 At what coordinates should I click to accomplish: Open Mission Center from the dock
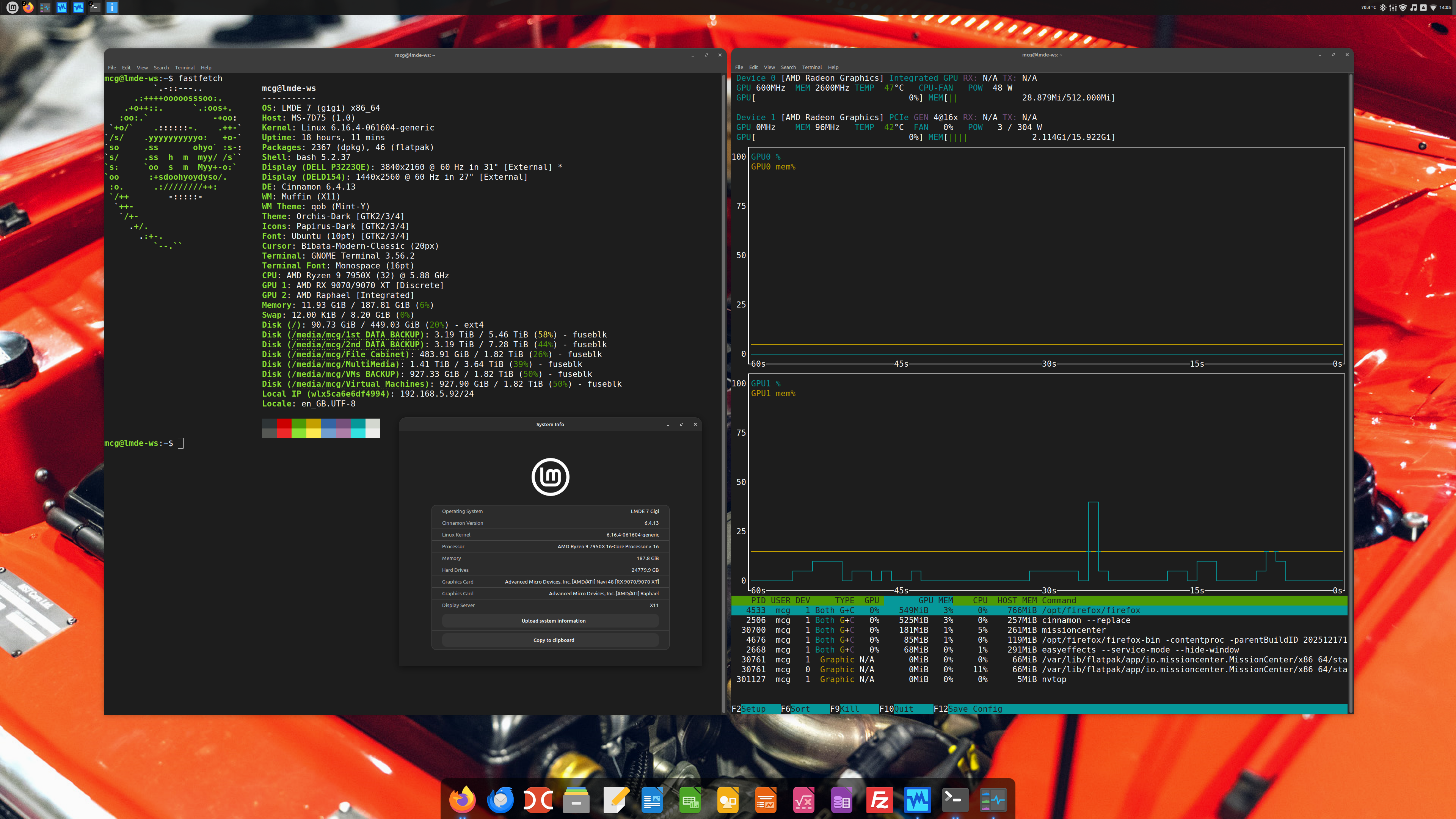click(993, 800)
